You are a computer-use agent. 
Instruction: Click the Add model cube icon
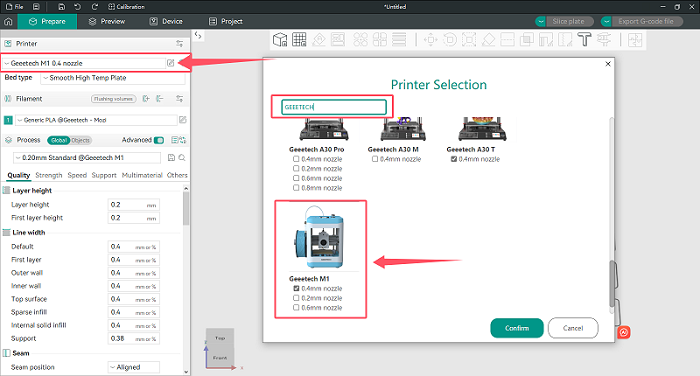click(x=280, y=40)
